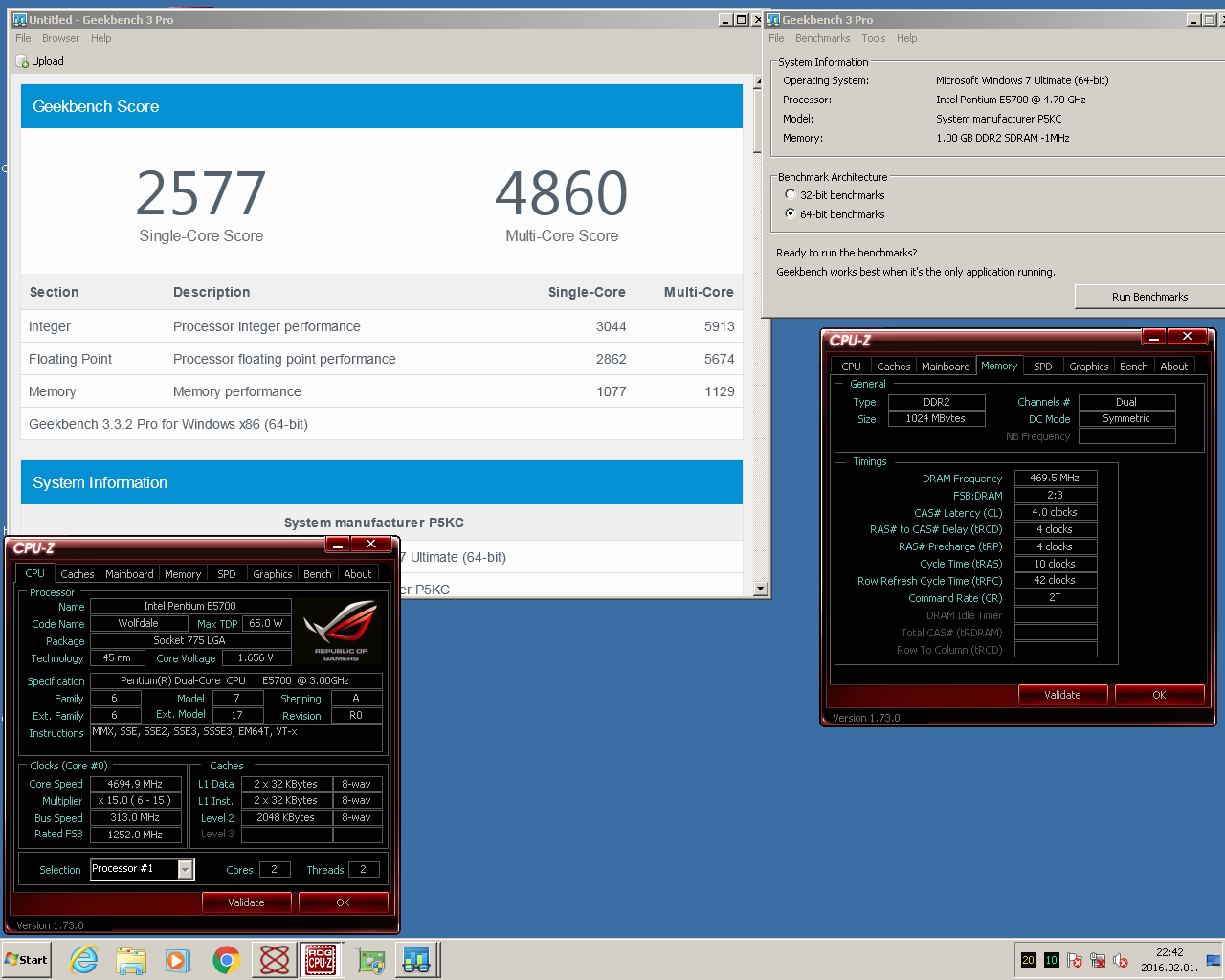Switch to About tab in the CPU-Z CPU window
Image resolution: width=1225 pixels, height=980 pixels.
pos(358,574)
